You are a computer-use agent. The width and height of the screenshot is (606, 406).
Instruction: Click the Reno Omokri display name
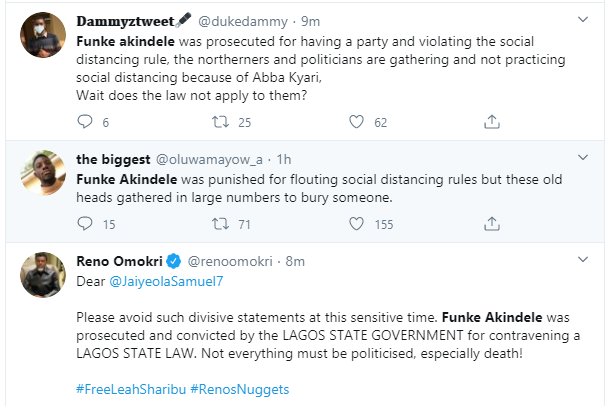pyautogui.click(x=118, y=262)
